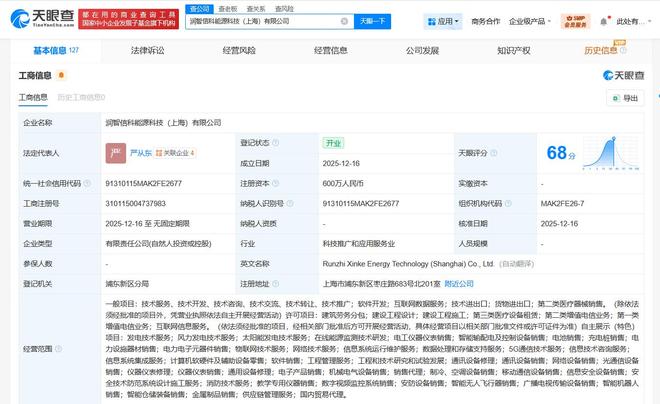
Task: Open legal representative 严从东 link
Action: 141,153
